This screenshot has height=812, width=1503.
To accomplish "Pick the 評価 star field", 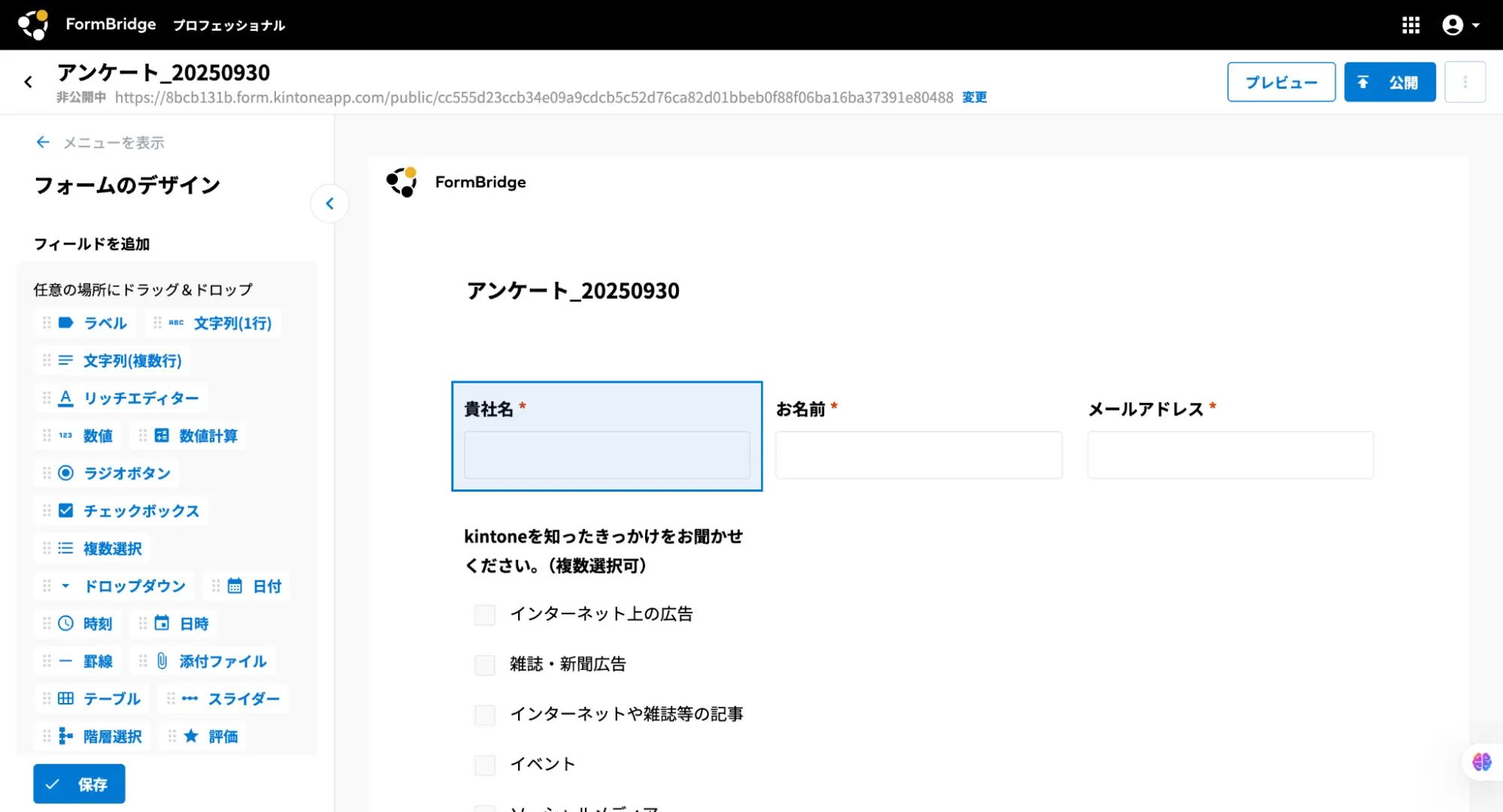I will [x=192, y=737].
